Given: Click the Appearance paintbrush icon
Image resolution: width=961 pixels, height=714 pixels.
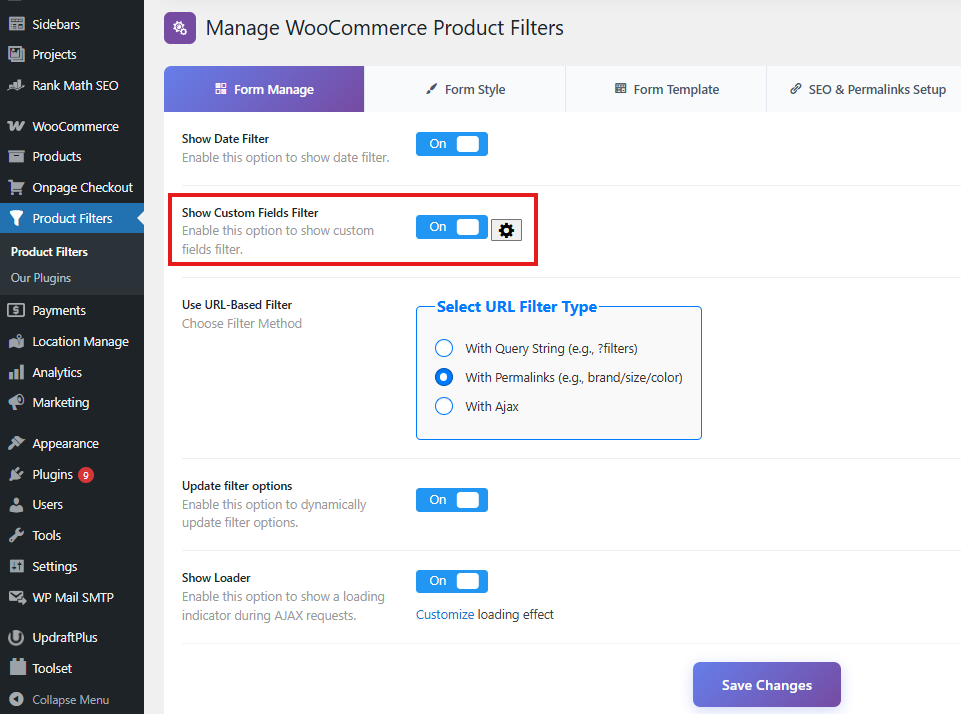Looking at the screenshot, I should (x=17, y=443).
